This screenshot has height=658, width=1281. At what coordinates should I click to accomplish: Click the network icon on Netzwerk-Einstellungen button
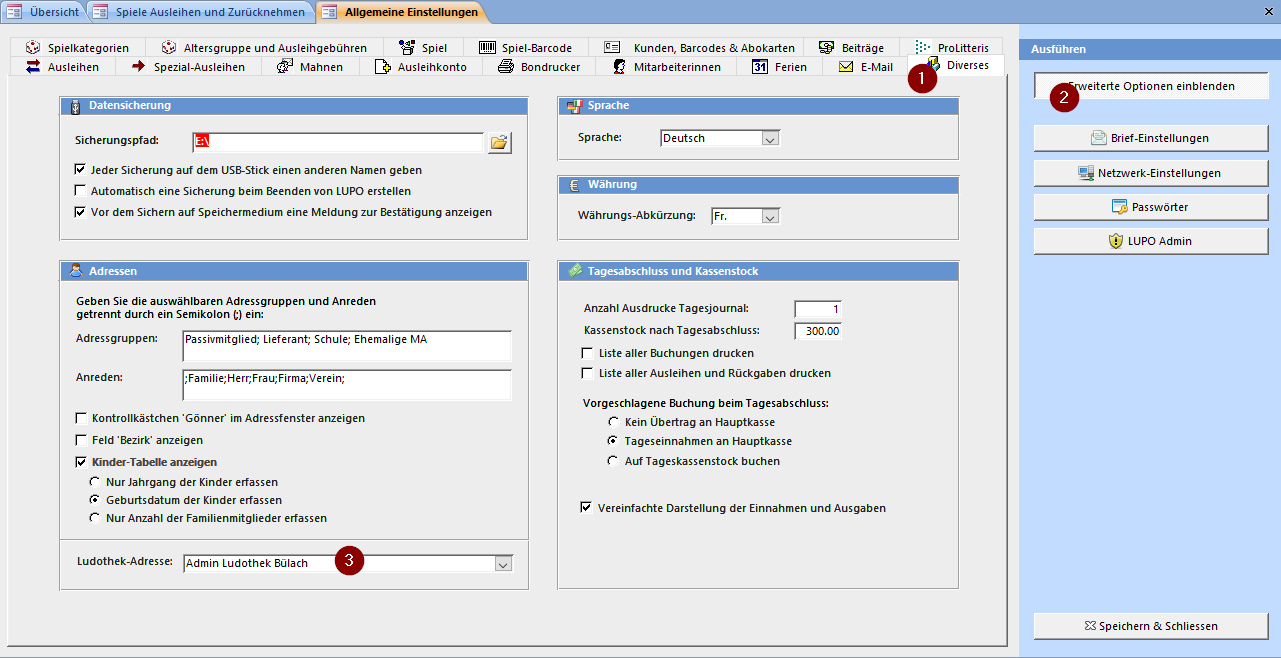point(1085,173)
